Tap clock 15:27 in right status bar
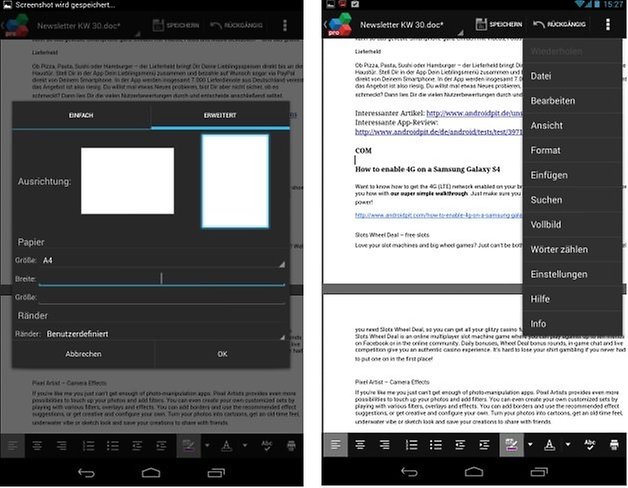This screenshot has height=488, width=628. 613,4
